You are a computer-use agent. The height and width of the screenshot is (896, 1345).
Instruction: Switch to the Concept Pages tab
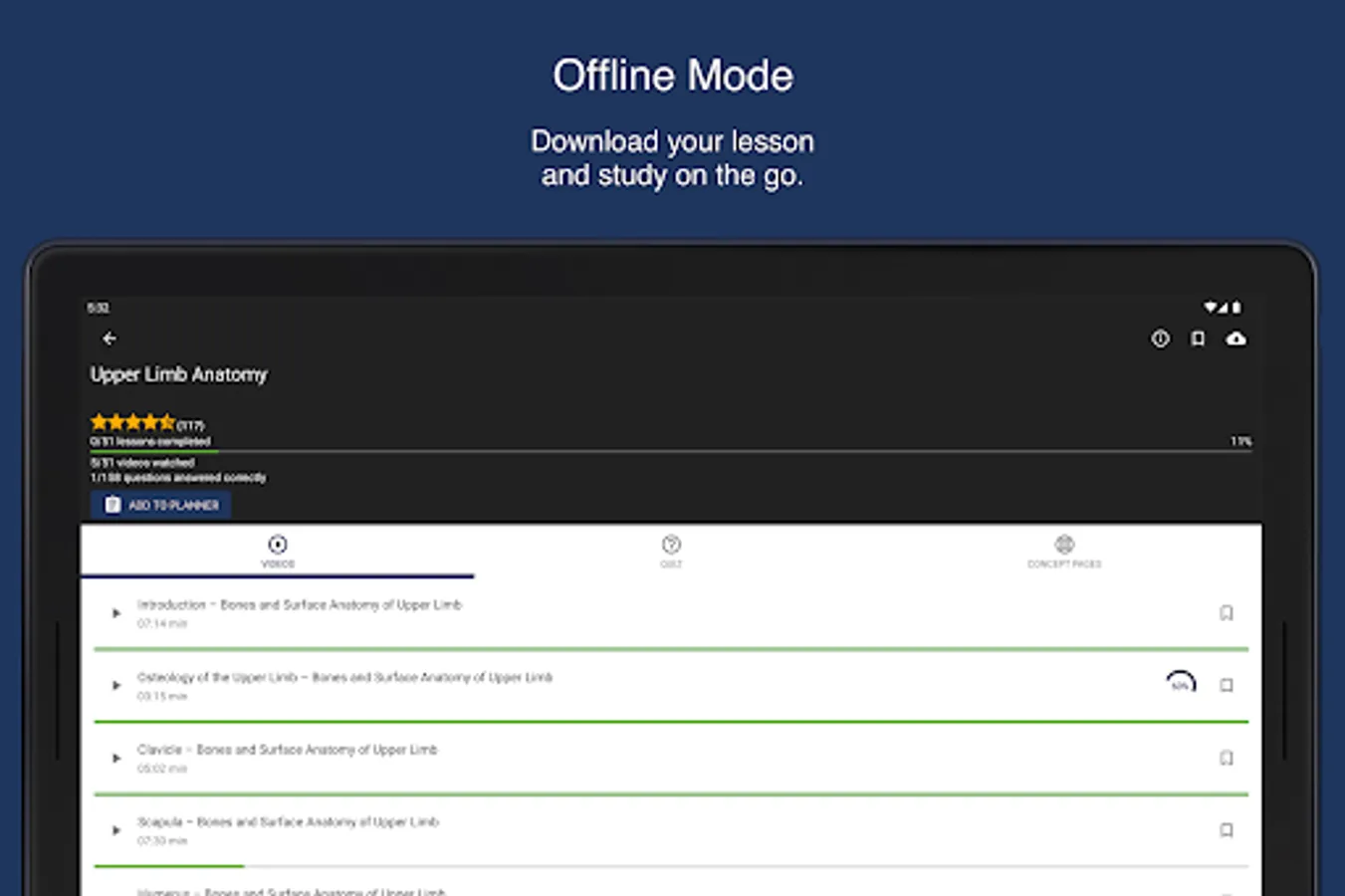(x=1064, y=551)
